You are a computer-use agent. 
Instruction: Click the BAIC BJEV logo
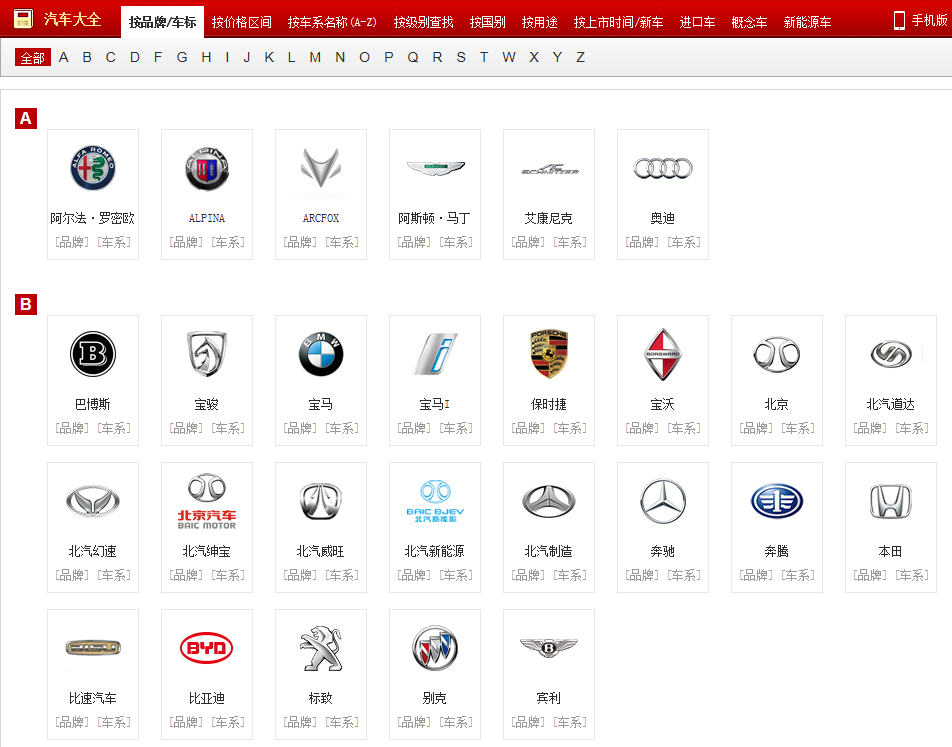click(x=435, y=502)
